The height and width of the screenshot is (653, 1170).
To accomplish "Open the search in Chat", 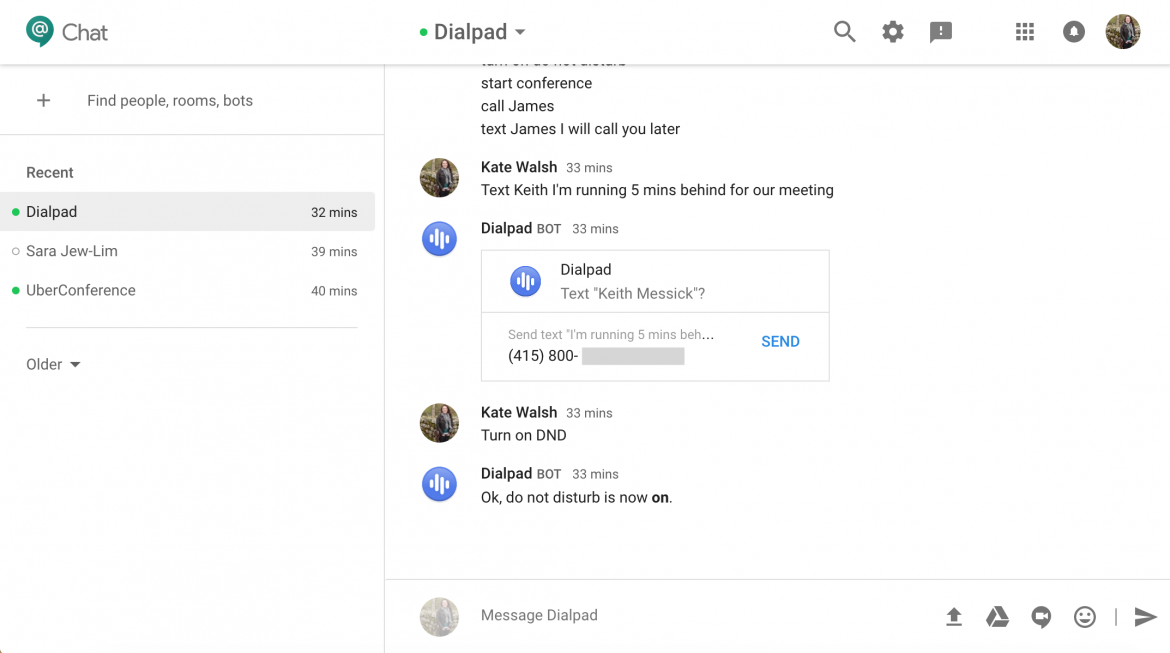I will tap(844, 31).
